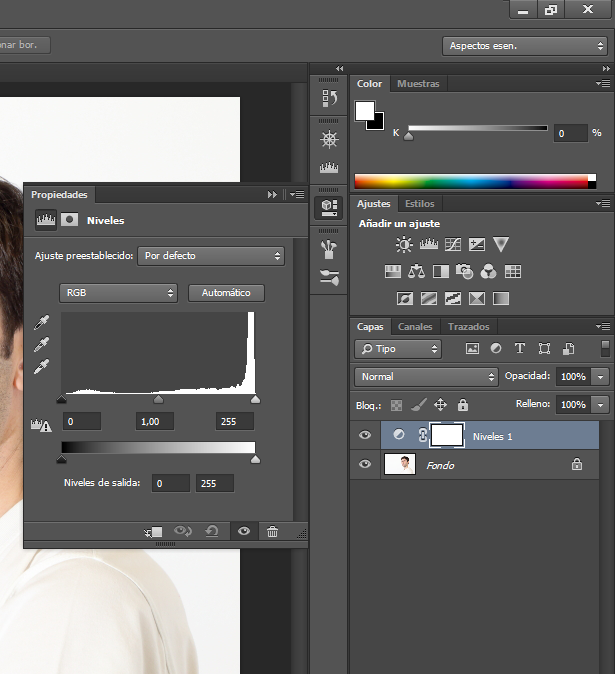Toggle shape layer filter in Capas
The height and width of the screenshot is (674, 615).
coord(545,349)
